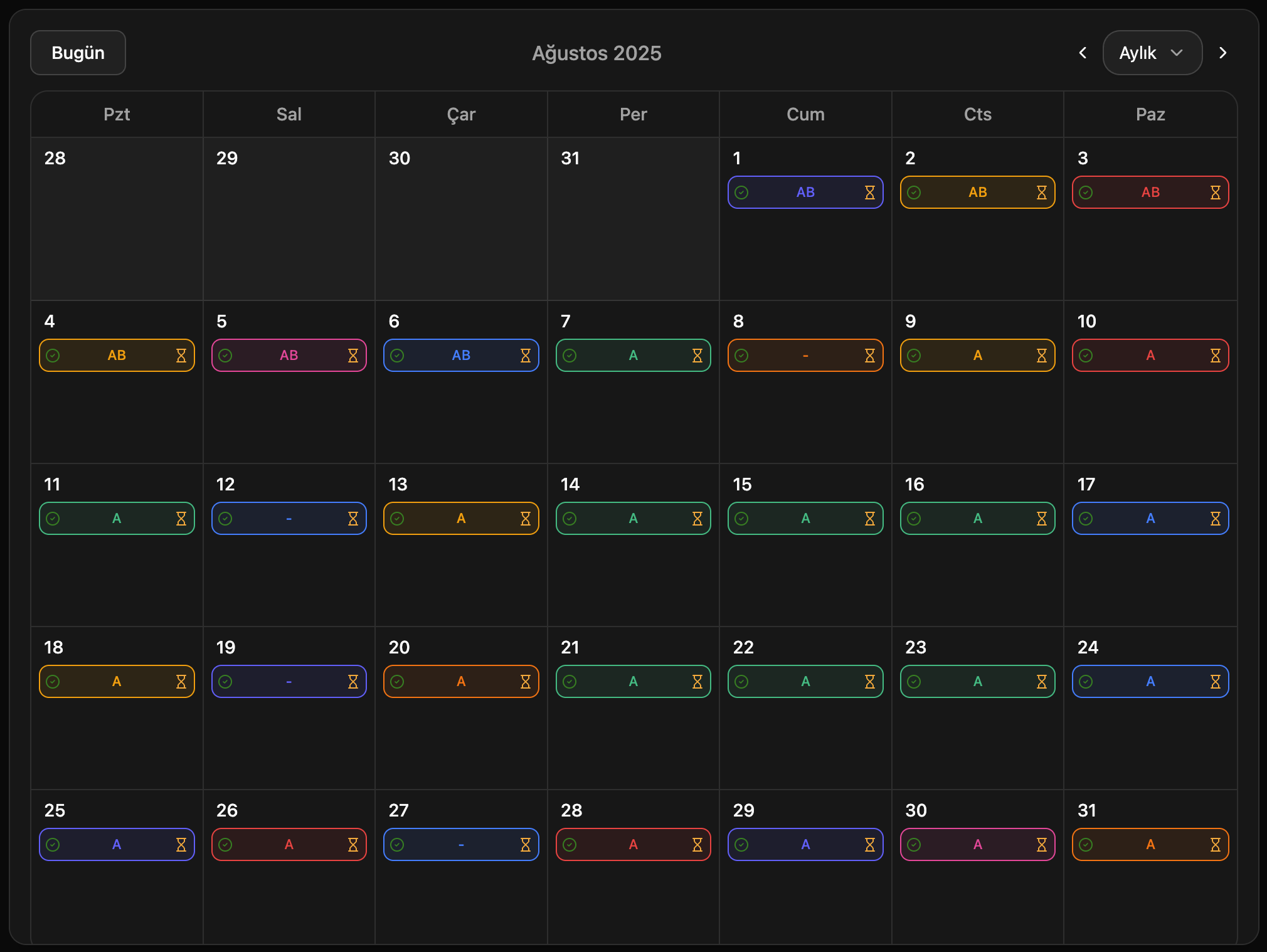Click the check circle on August 3 event
This screenshot has height=952, width=1267.
pyautogui.click(x=1086, y=193)
